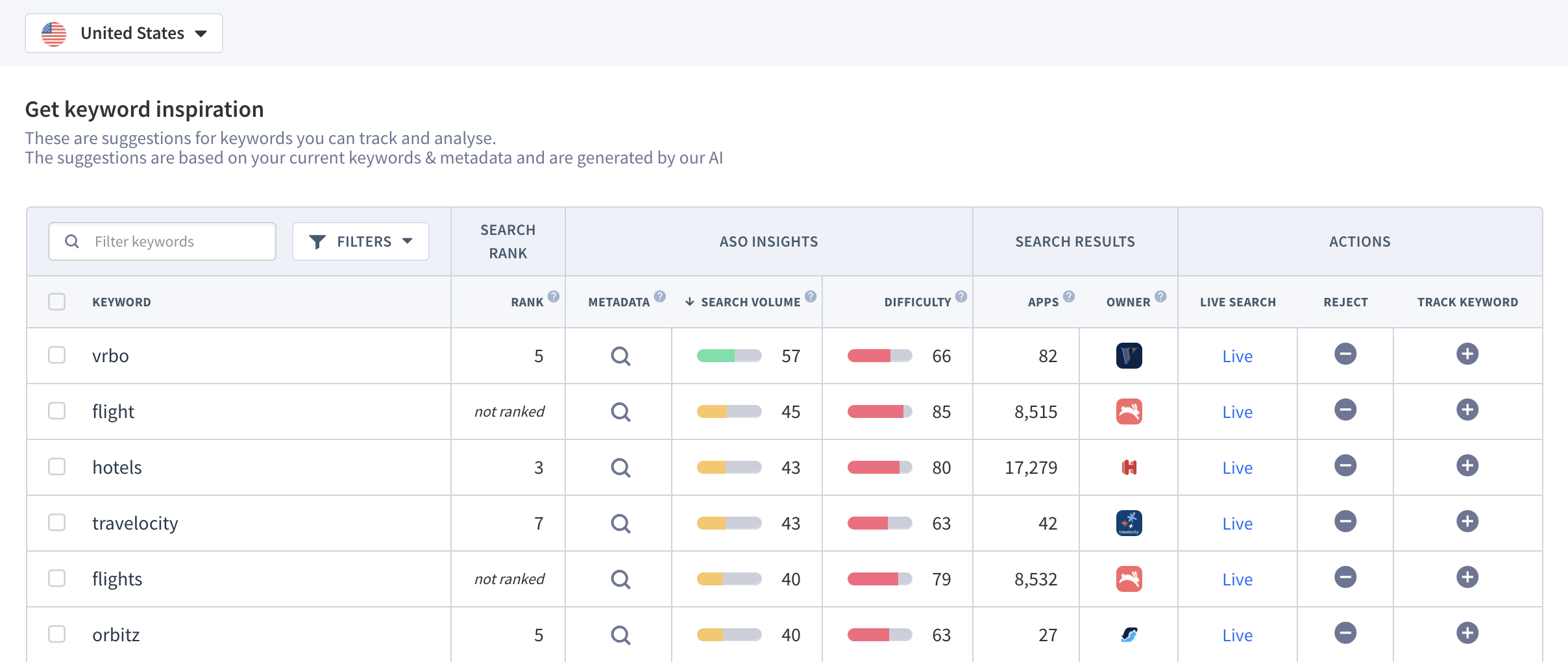Screen dimensions: 1568x662
Task: Click the 17,279 apps count
Action: 1031,467
